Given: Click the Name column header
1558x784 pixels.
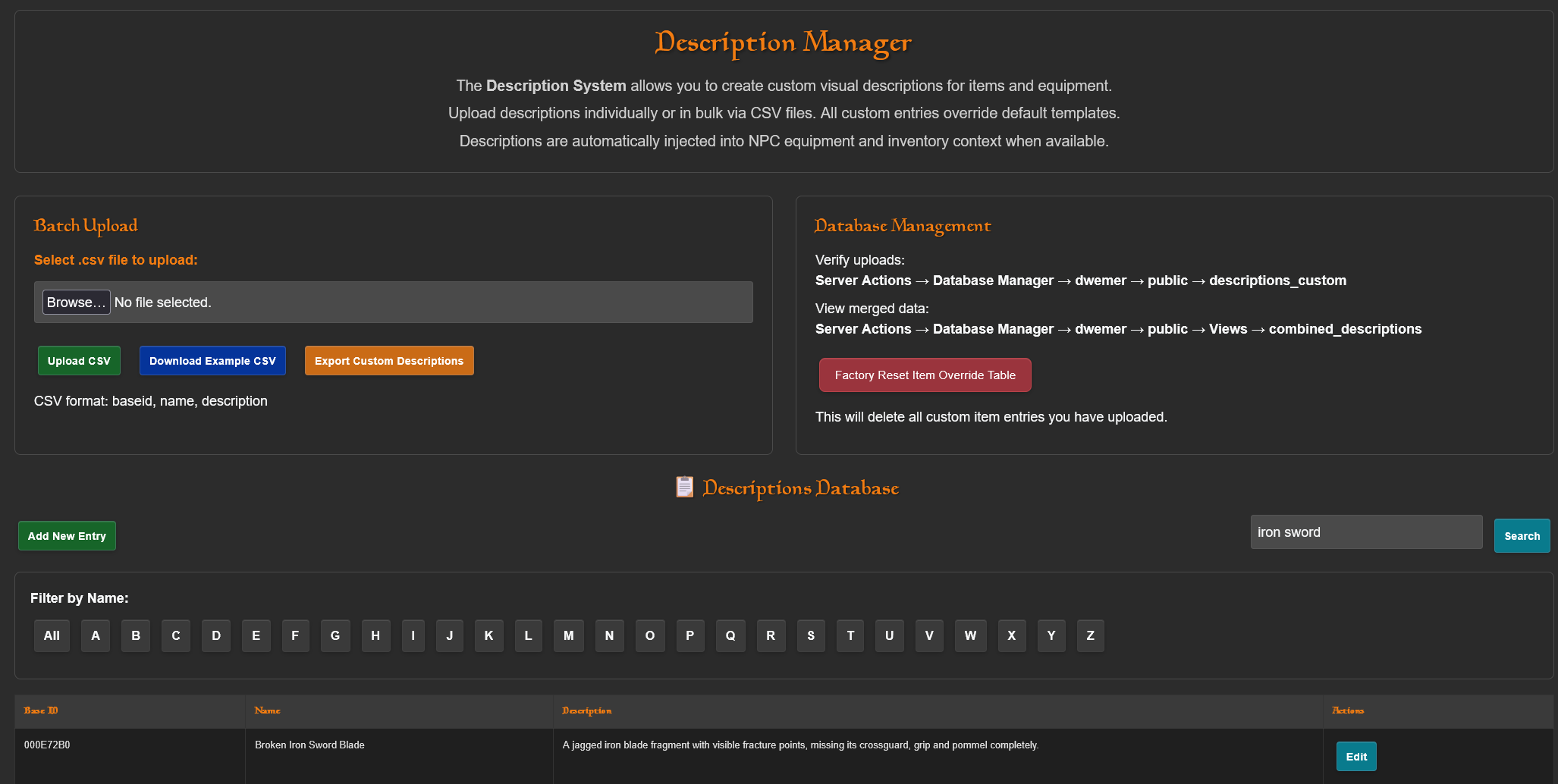Looking at the screenshot, I should (267, 710).
